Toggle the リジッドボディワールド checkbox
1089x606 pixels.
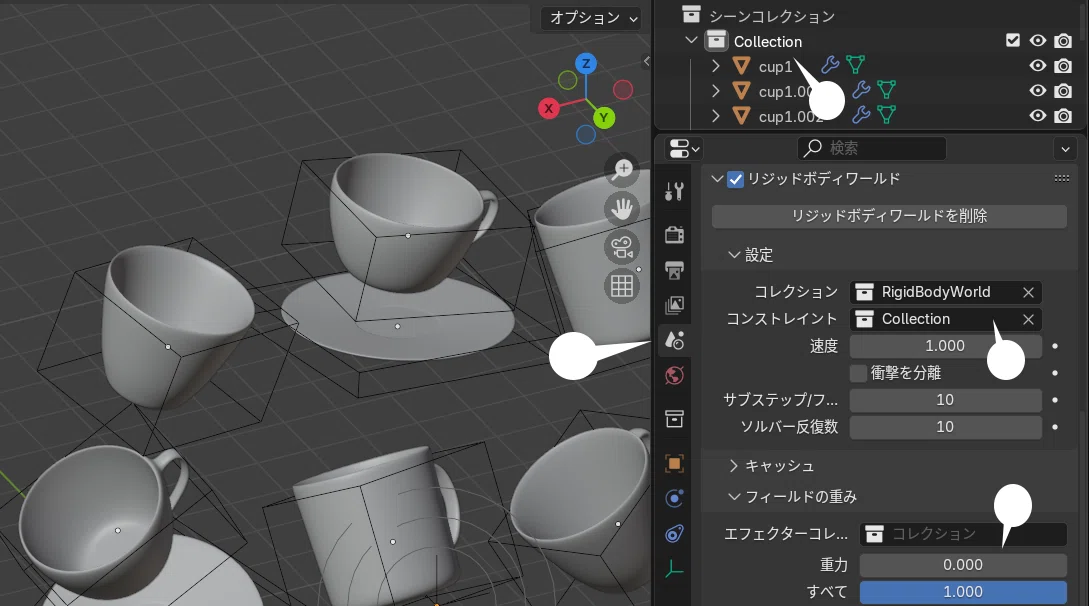click(735, 179)
